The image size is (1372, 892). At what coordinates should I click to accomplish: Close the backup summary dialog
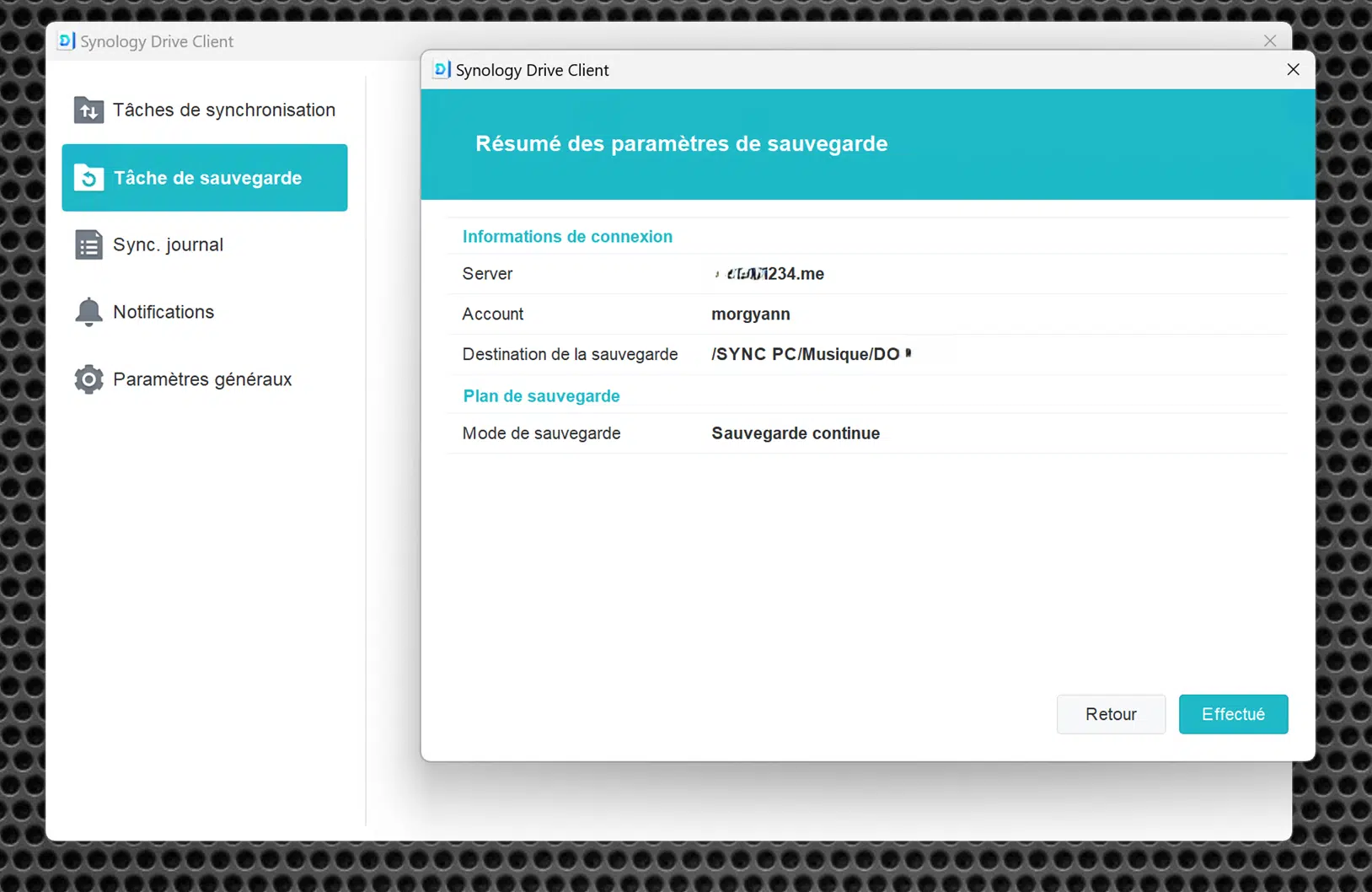pyautogui.click(x=1294, y=69)
